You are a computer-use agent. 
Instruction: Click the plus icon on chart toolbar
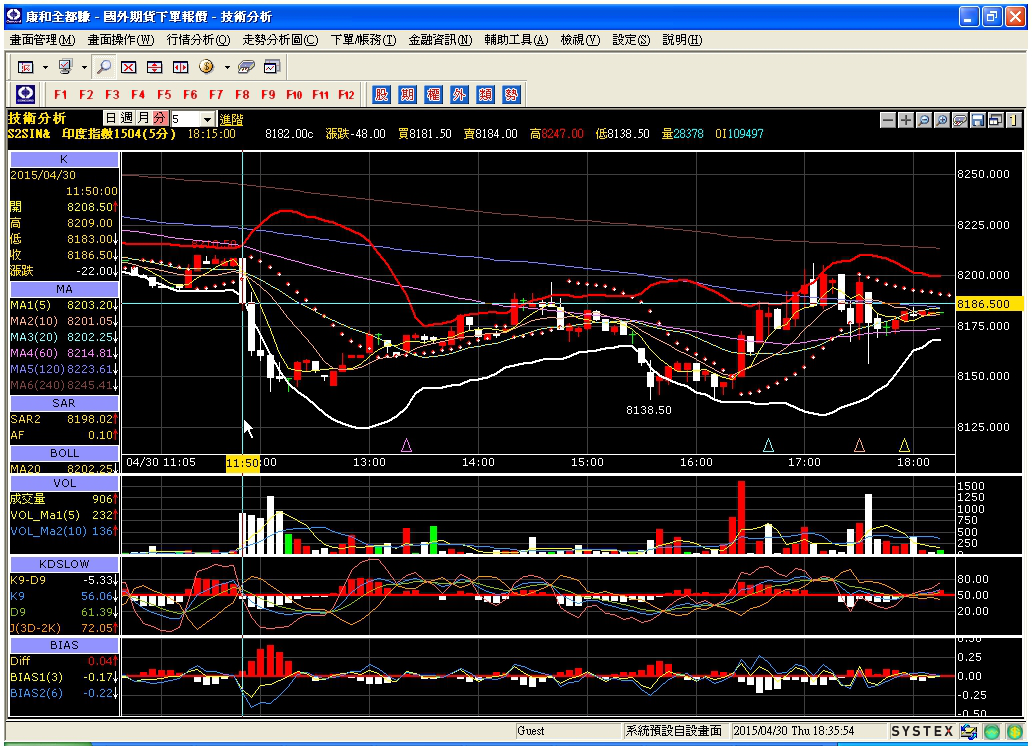906,120
